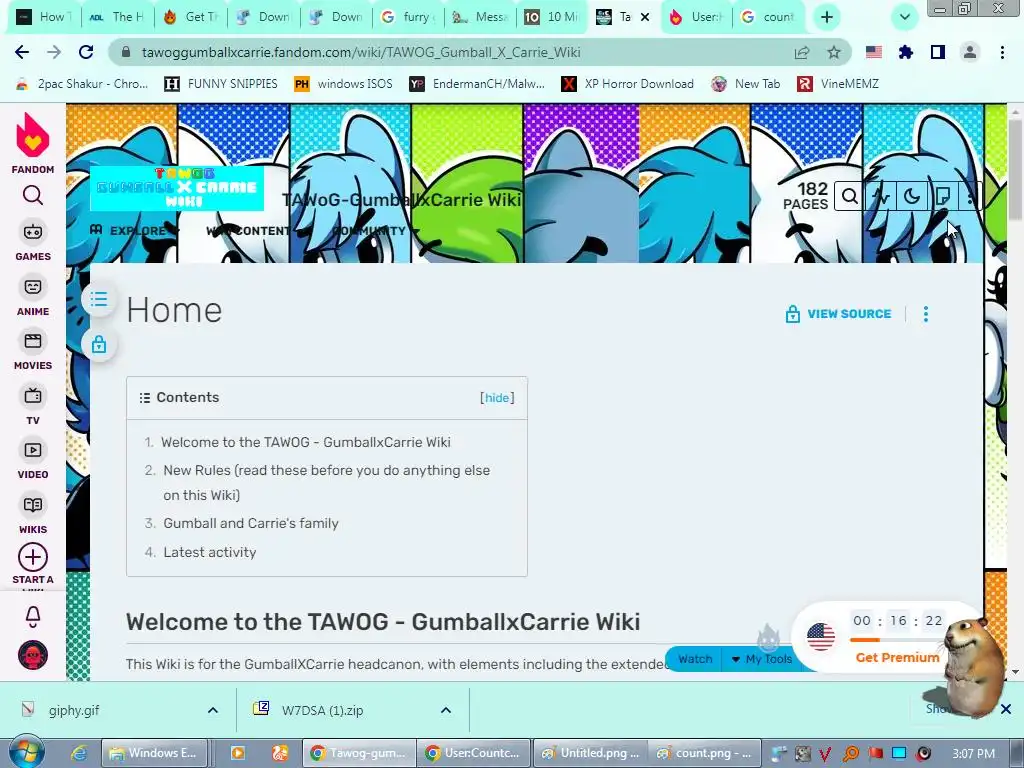Viewport: 1024px width, 768px height.
Task: Open Fandom sidebar search
Action: (x=33, y=195)
